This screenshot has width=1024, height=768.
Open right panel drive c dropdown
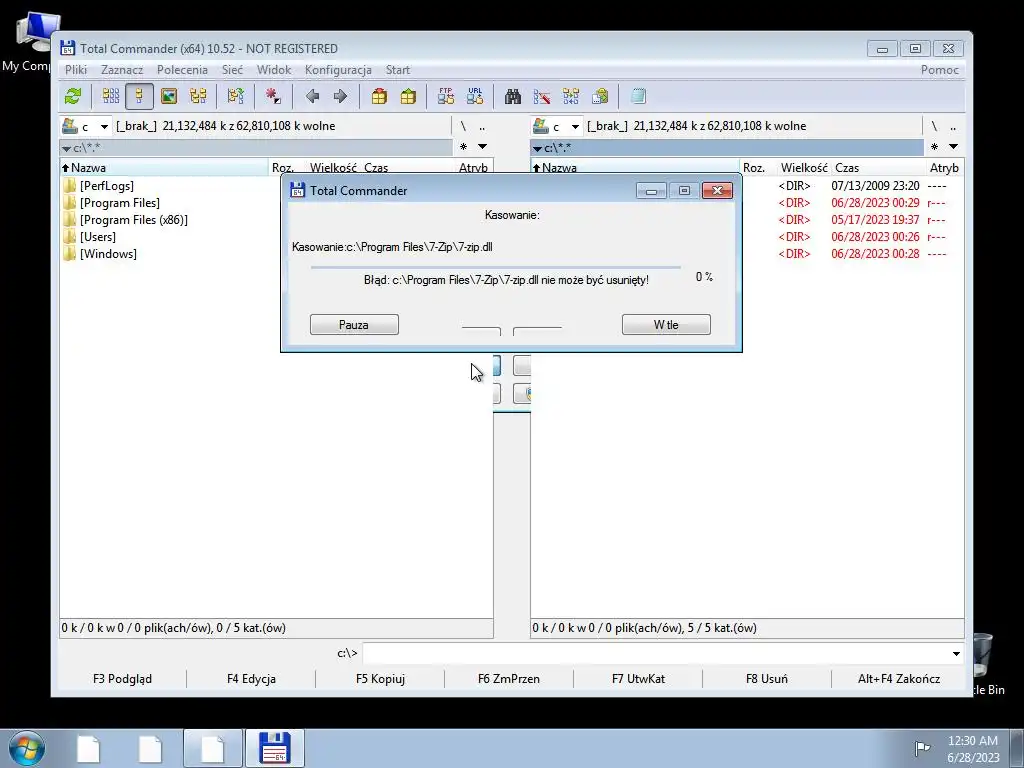point(575,127)
